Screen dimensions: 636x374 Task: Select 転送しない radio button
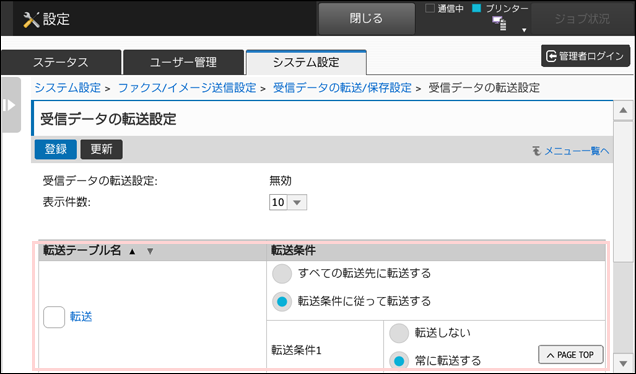[x=399, y=333]
